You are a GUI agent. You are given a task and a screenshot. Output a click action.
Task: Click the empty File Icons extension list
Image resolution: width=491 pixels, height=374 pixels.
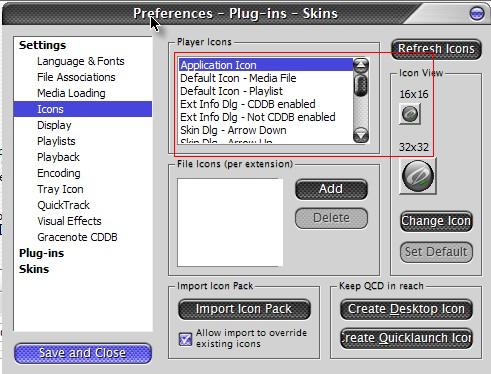pos(230,222)
